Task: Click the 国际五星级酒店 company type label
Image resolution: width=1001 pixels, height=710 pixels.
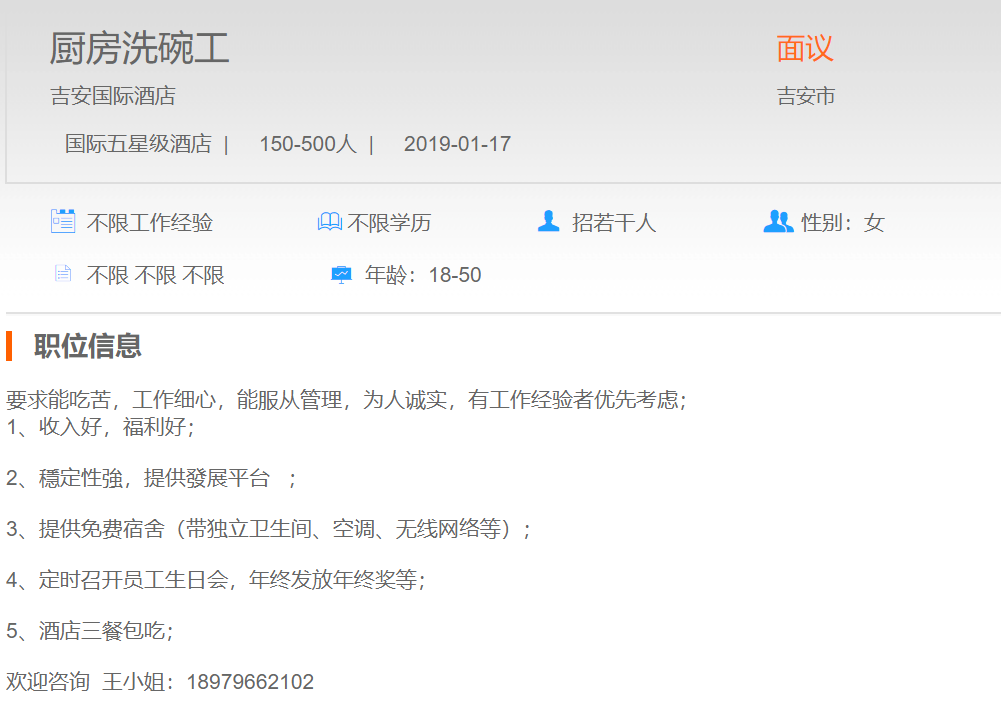Action: pos(138,144)
